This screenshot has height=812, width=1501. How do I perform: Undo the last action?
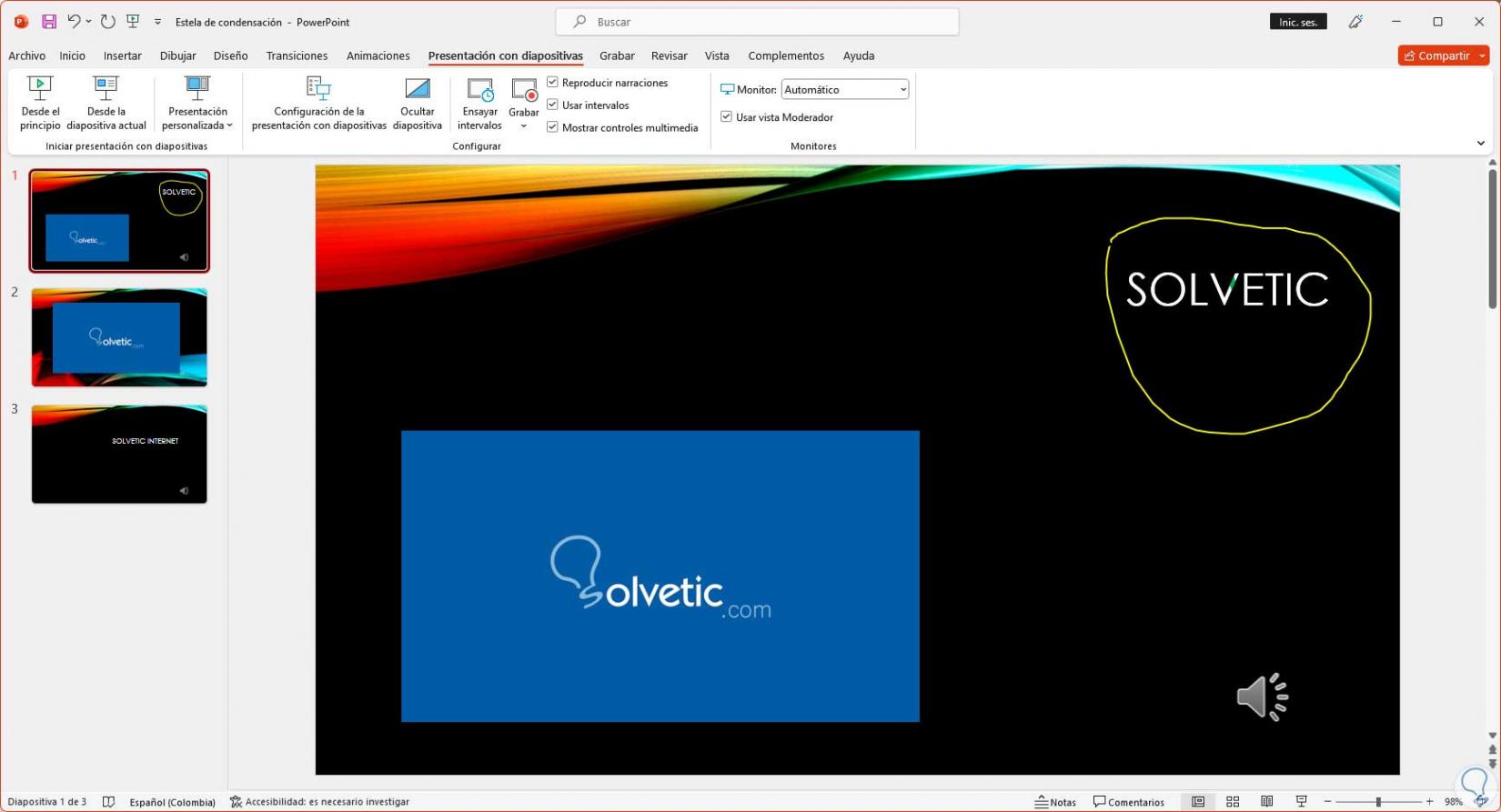point(74,22)
